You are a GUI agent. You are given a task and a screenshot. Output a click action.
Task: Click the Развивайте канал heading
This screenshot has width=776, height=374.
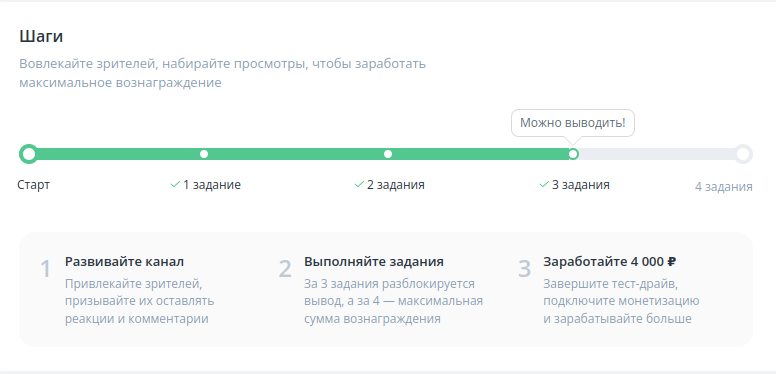(x=124, y=262)
